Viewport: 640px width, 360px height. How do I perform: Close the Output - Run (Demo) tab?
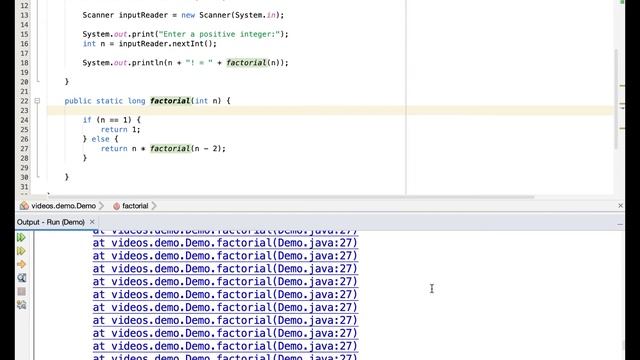tap(92, 222)
